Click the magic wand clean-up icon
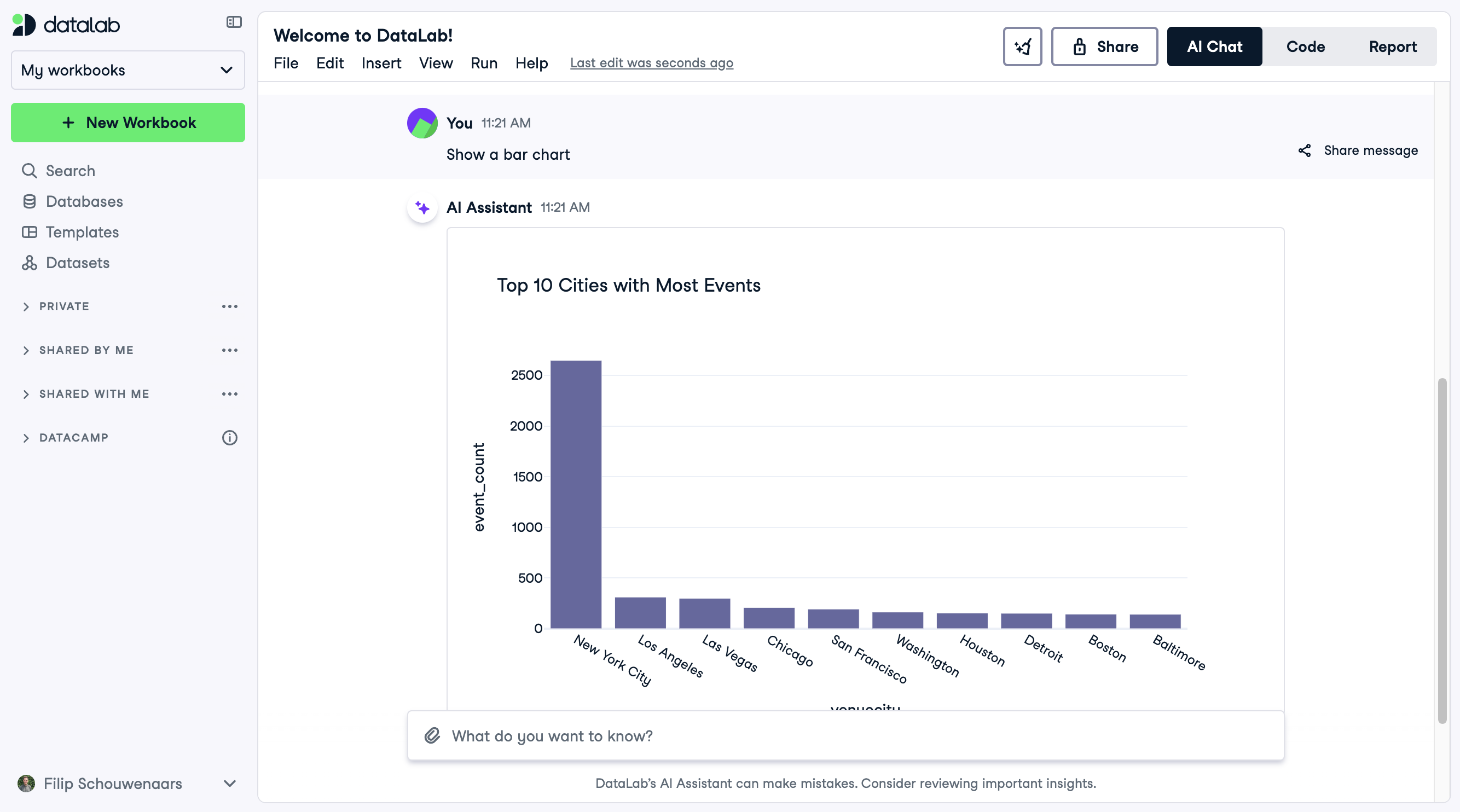The height and width of the screenshot is (812, 1460). [x=1022, y=47]
